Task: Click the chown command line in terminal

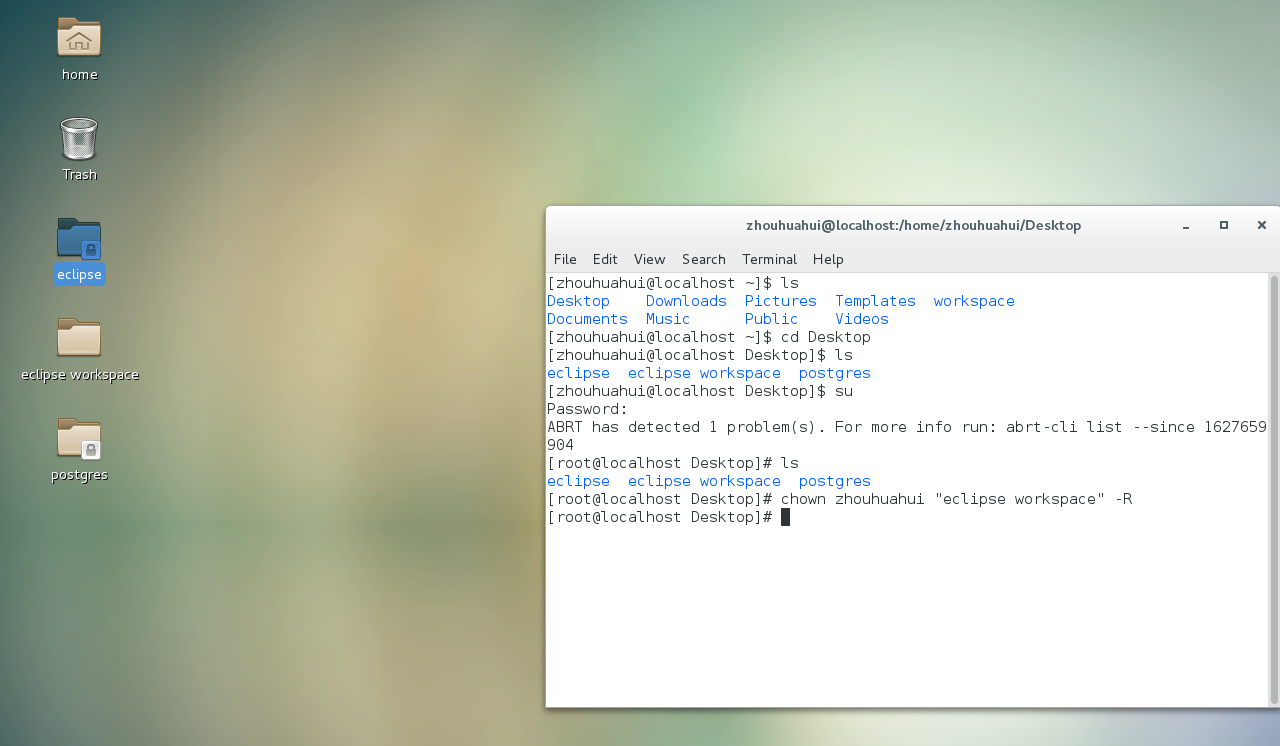Action: [x=955, y=499]
